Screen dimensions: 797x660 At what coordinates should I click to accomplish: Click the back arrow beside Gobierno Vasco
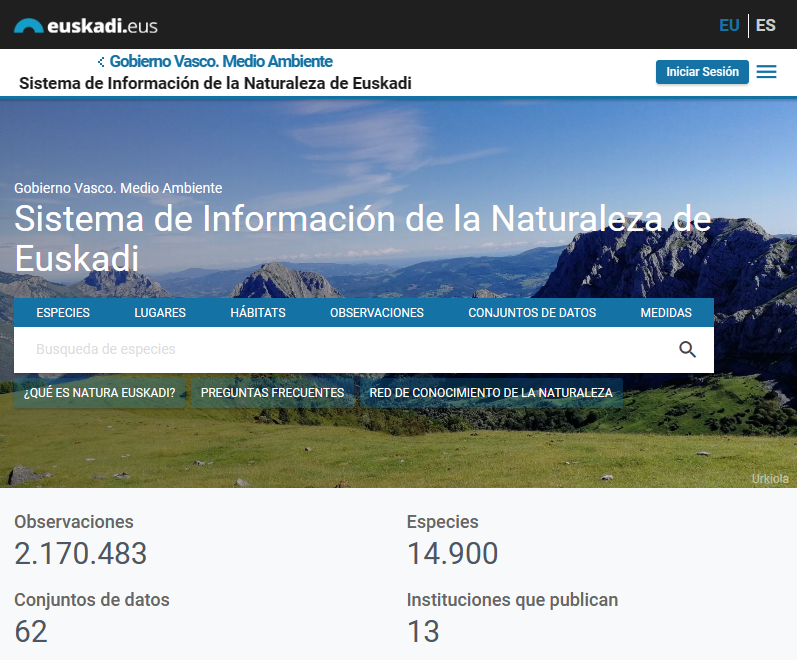pos(101,62)
